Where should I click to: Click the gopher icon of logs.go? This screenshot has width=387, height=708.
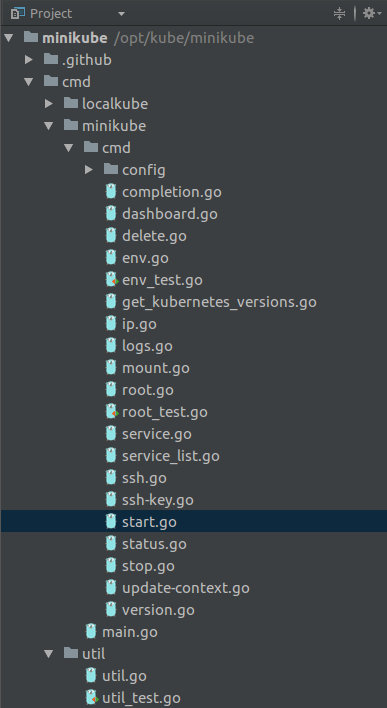111,346
